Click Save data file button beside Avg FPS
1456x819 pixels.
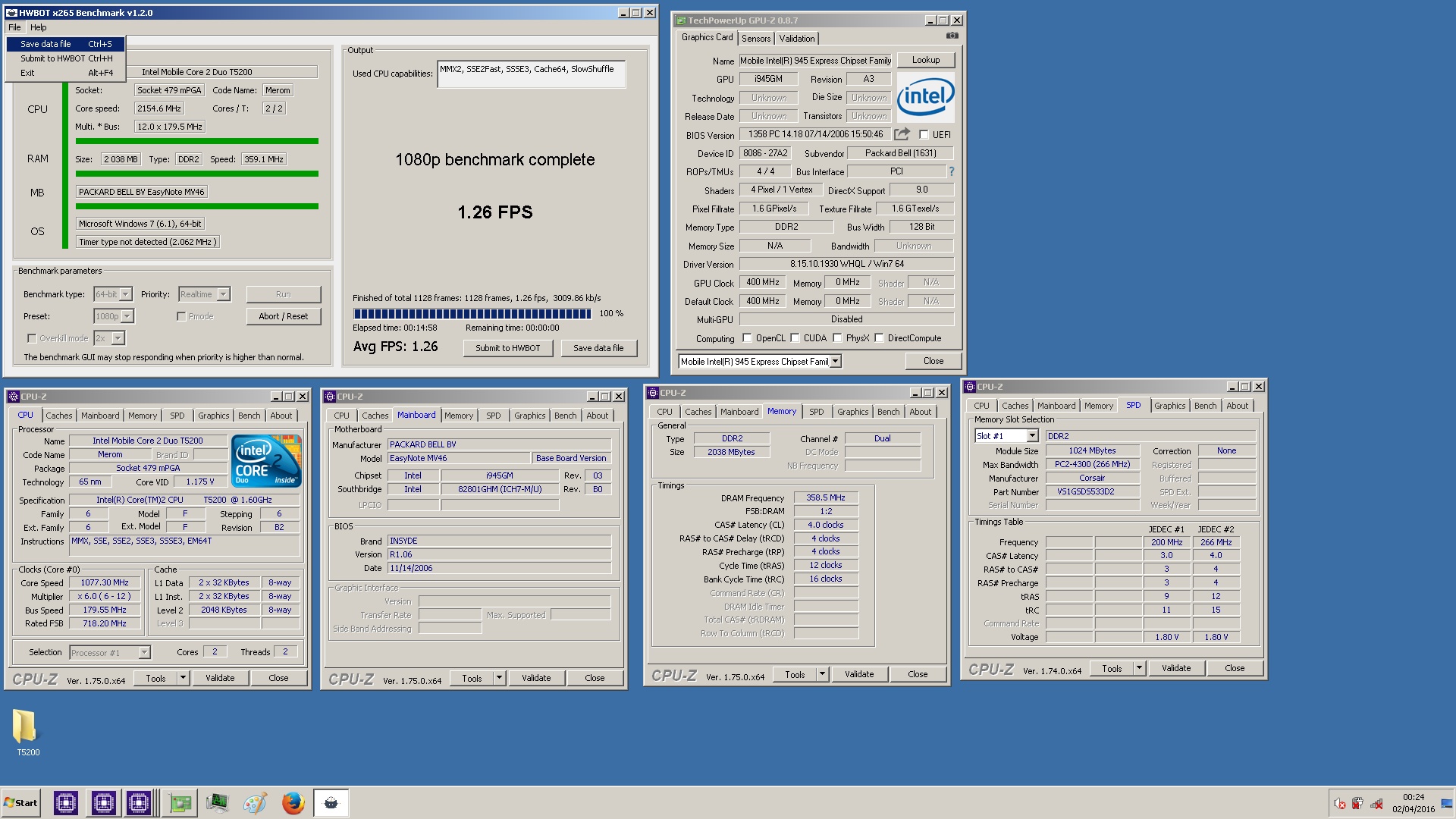tap(599, 348)
